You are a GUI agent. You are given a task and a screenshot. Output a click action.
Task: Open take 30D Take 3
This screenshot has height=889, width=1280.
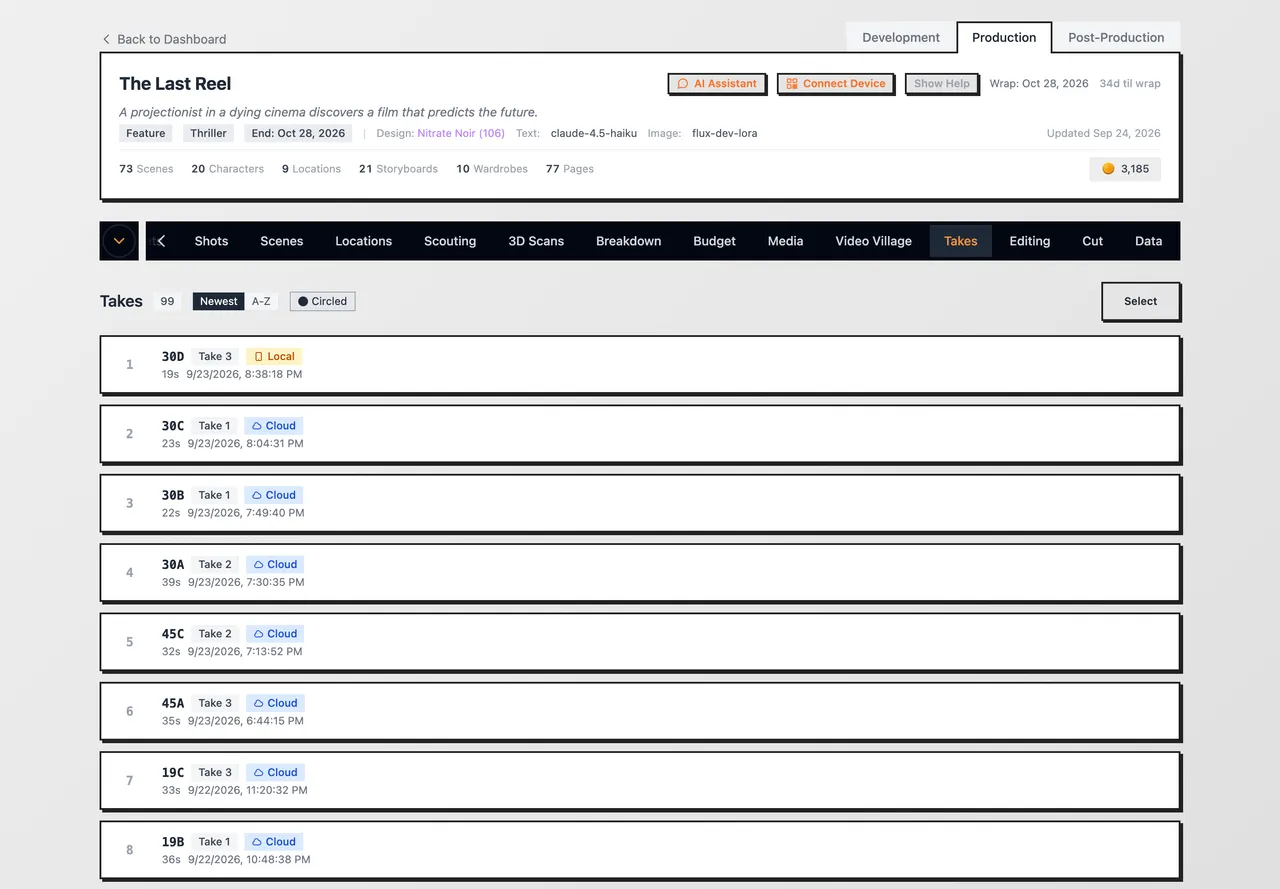pyautogui.click(x=640, y=365)
